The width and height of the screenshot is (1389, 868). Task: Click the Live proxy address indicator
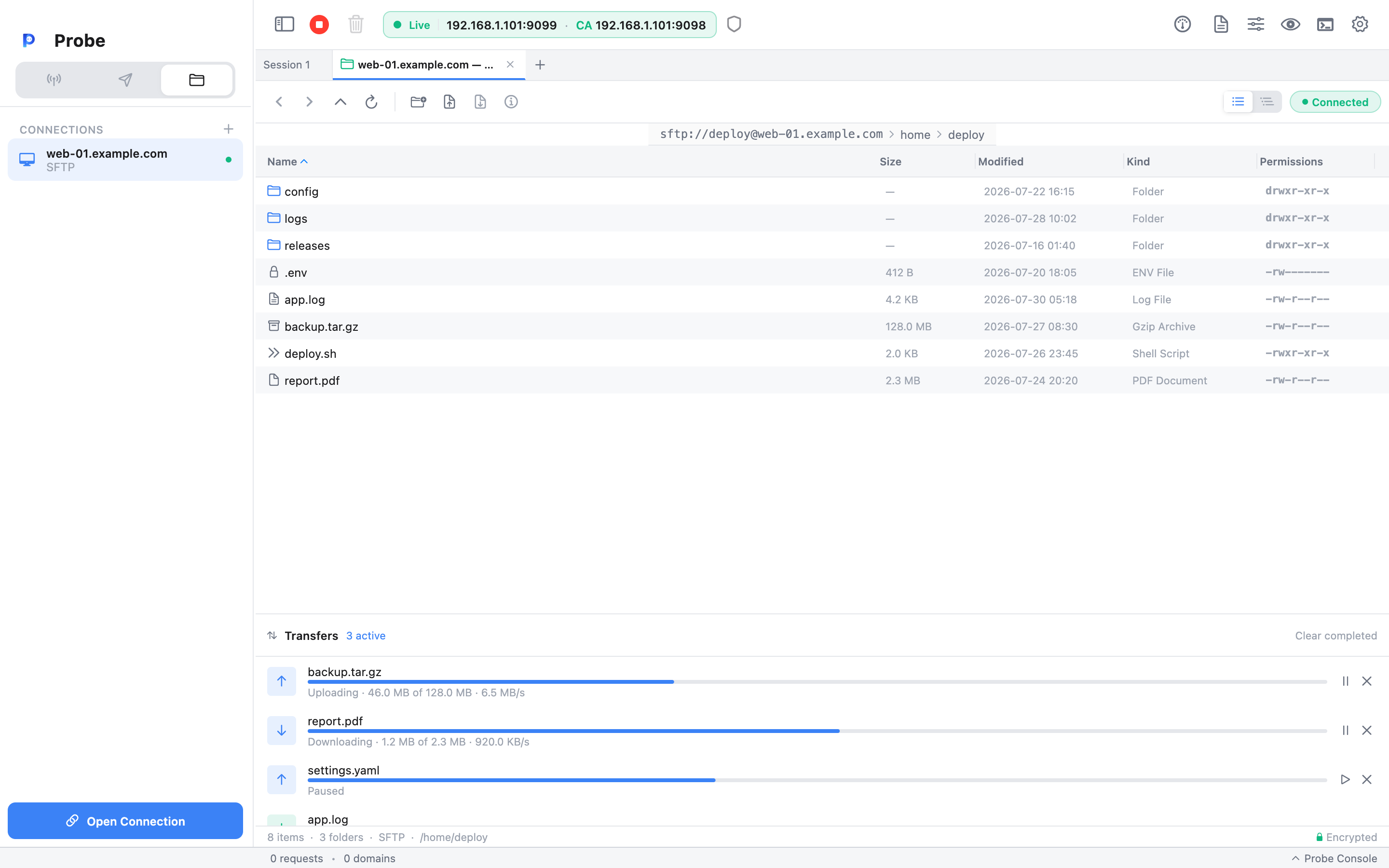coord(549,25)
